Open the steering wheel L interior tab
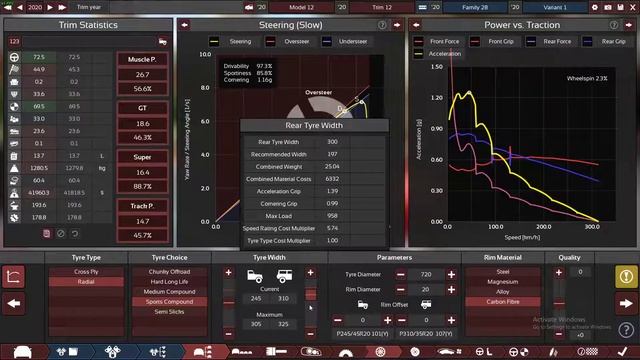The width and height of the screenshot is (640, 360). [484, 351]
